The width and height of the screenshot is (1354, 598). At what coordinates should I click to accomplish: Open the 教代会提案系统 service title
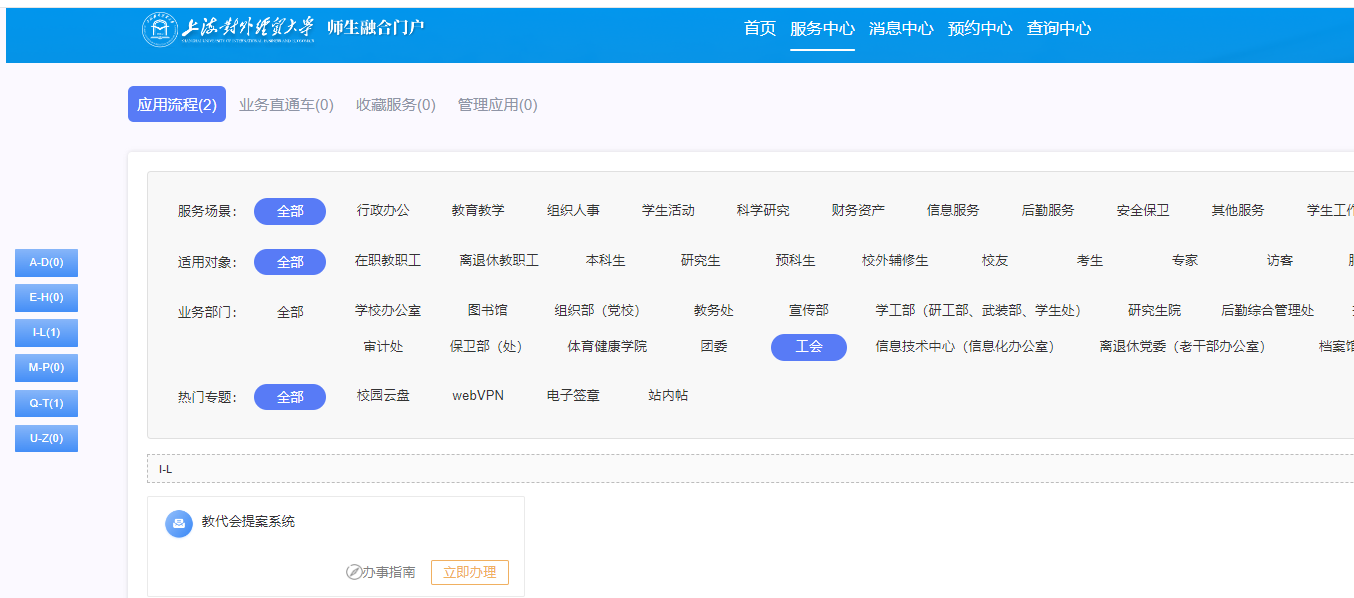(248, 521)
